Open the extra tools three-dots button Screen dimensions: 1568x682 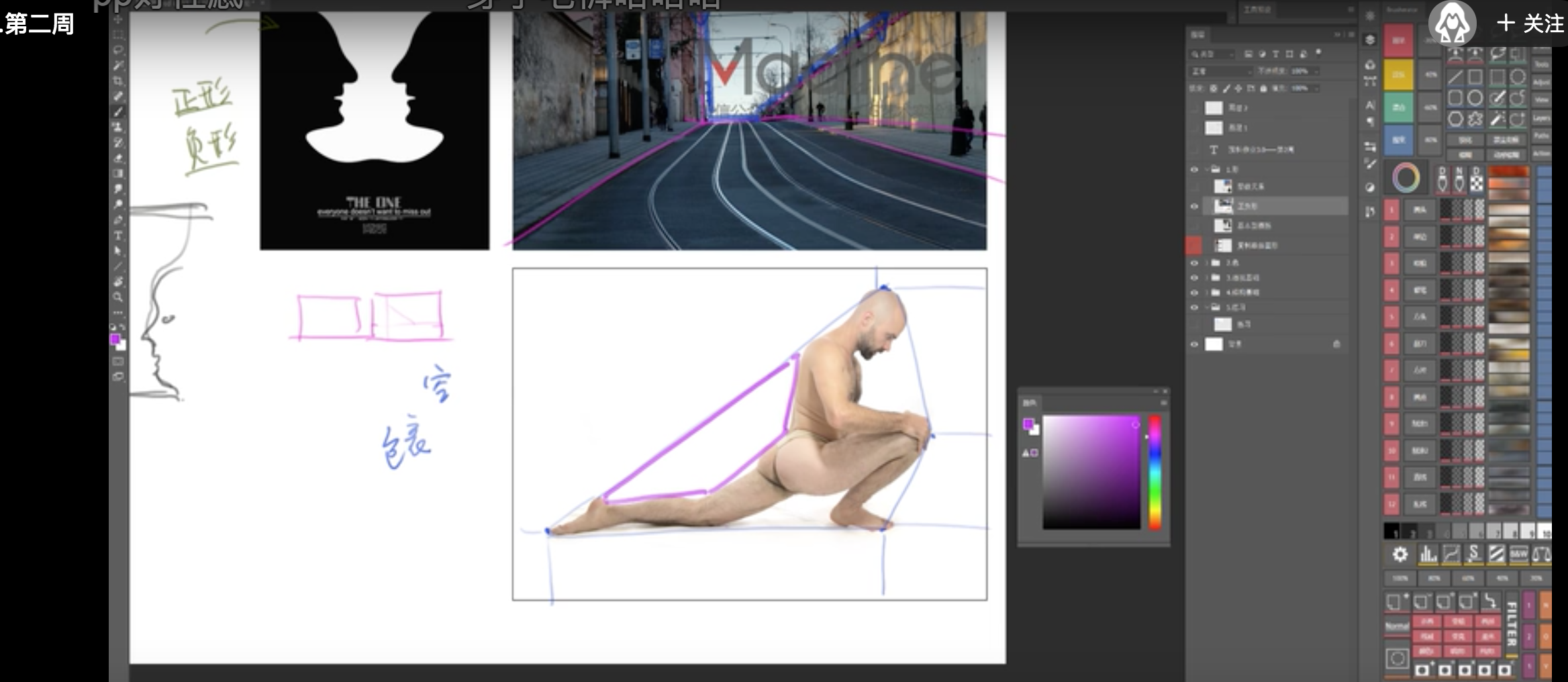click(x=118, y=312)
